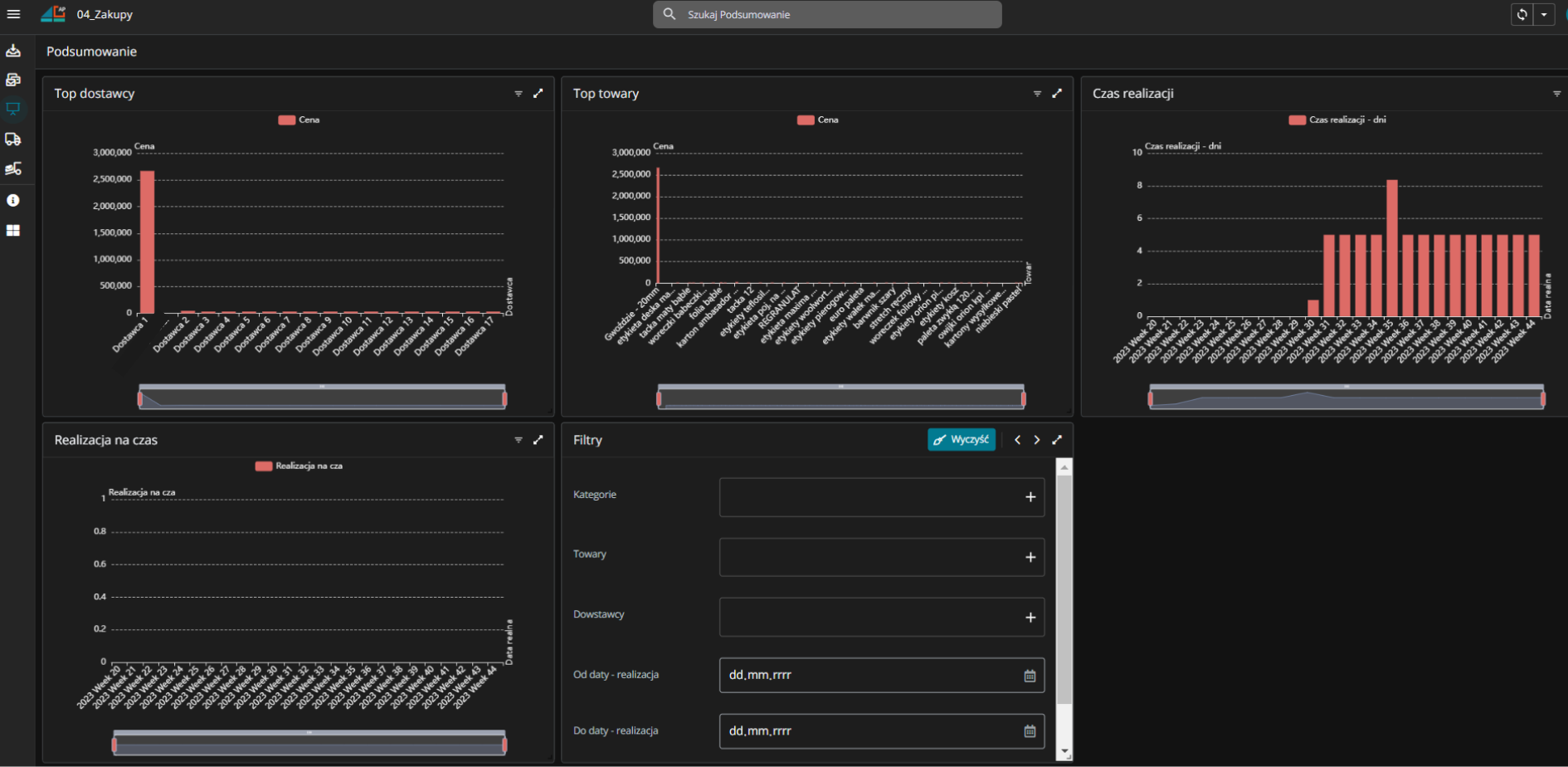Toggle Czas realizacji - dni legend series
Image resolution: width=1568 pixels, height=767 pixels.
1337,120
